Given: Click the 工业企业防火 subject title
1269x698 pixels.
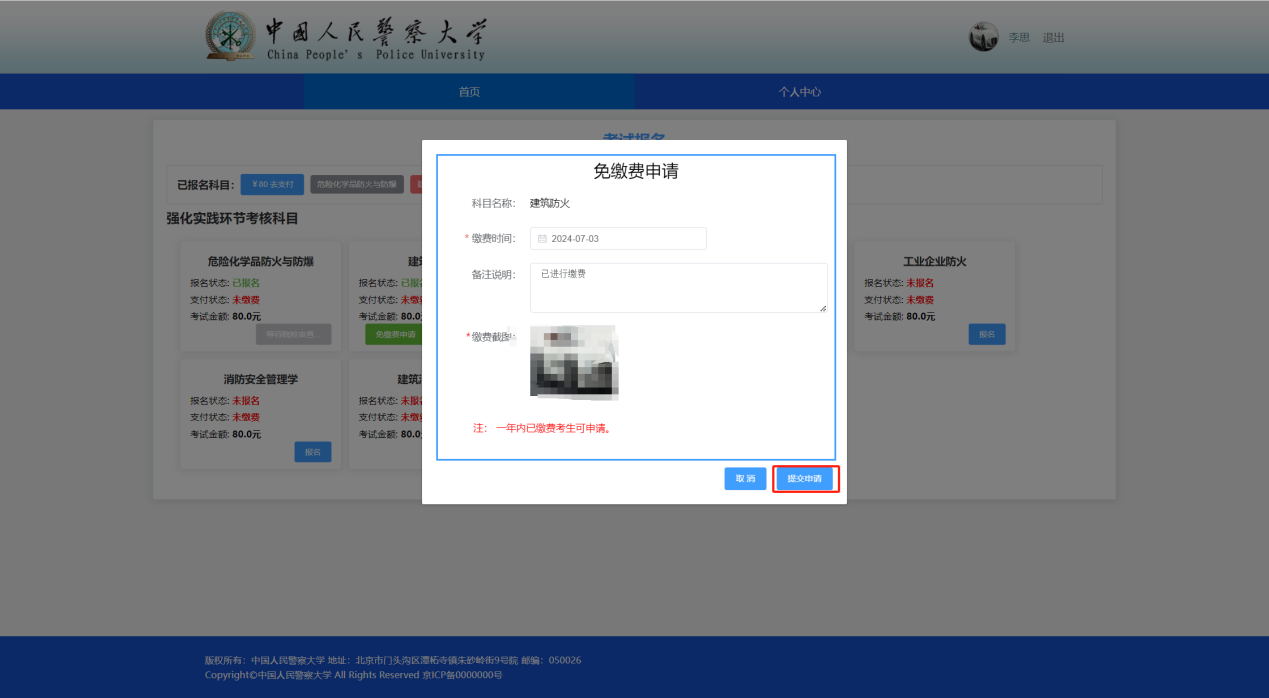Looking at the screenshot, I should (x=934, y=262).
